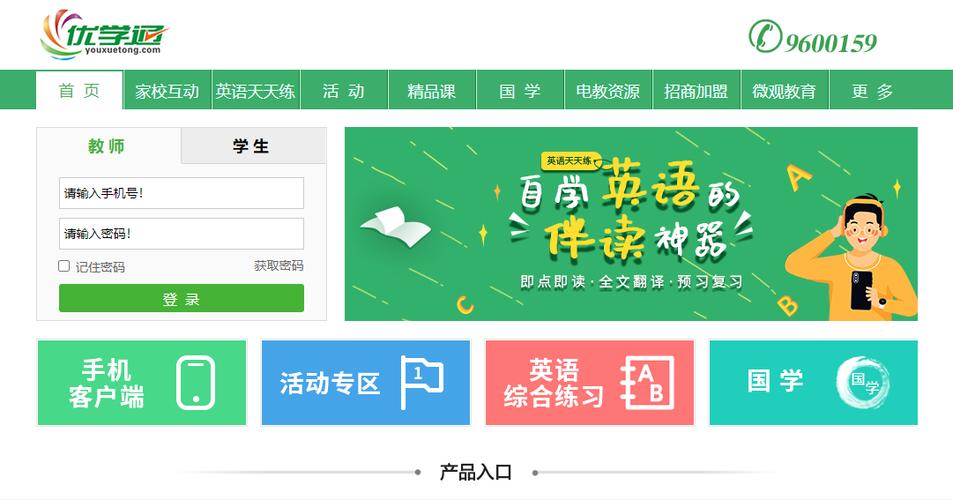Image resolution: width=953 pixels, height=500 pixels.
Task: Click the youxuetong.com logo
Action: [x=105, y=35]
